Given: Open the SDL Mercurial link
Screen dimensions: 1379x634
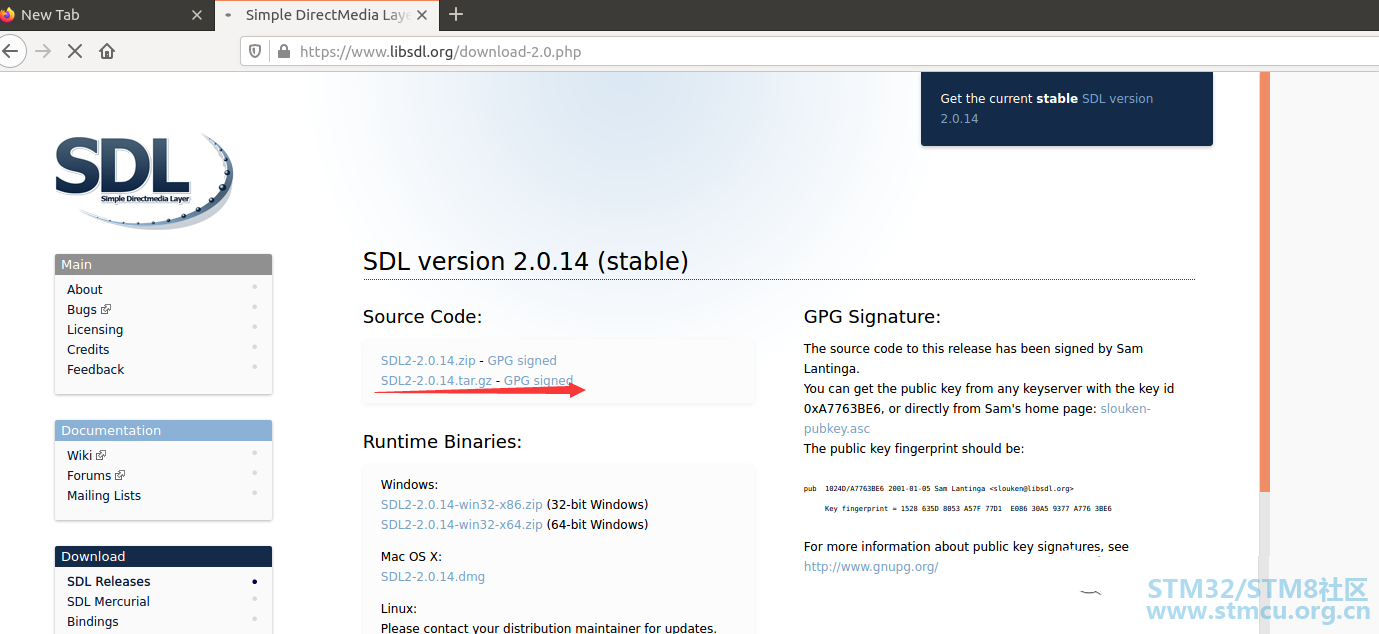Looking at the screenshot, I should 108,601.
